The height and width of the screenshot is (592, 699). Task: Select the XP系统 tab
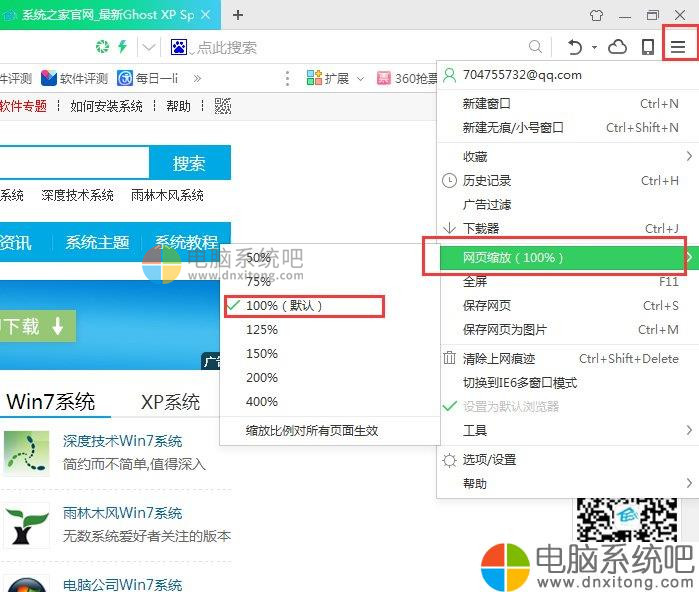[170, 402]
